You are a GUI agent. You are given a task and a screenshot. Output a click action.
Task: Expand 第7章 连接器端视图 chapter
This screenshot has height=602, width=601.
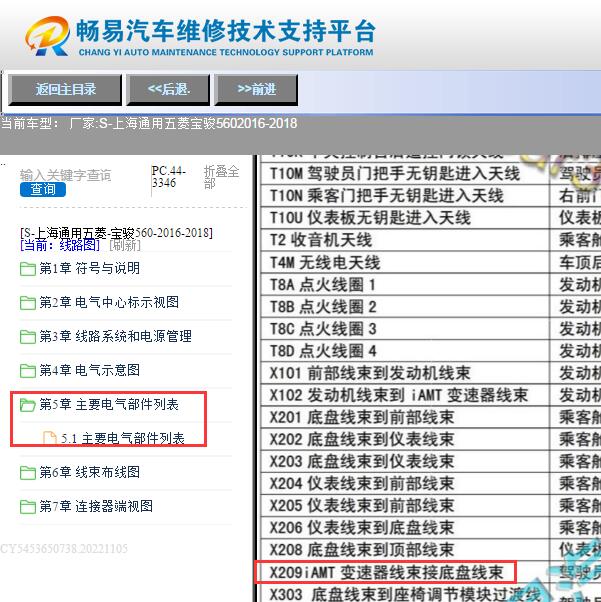tap(96, 506)
